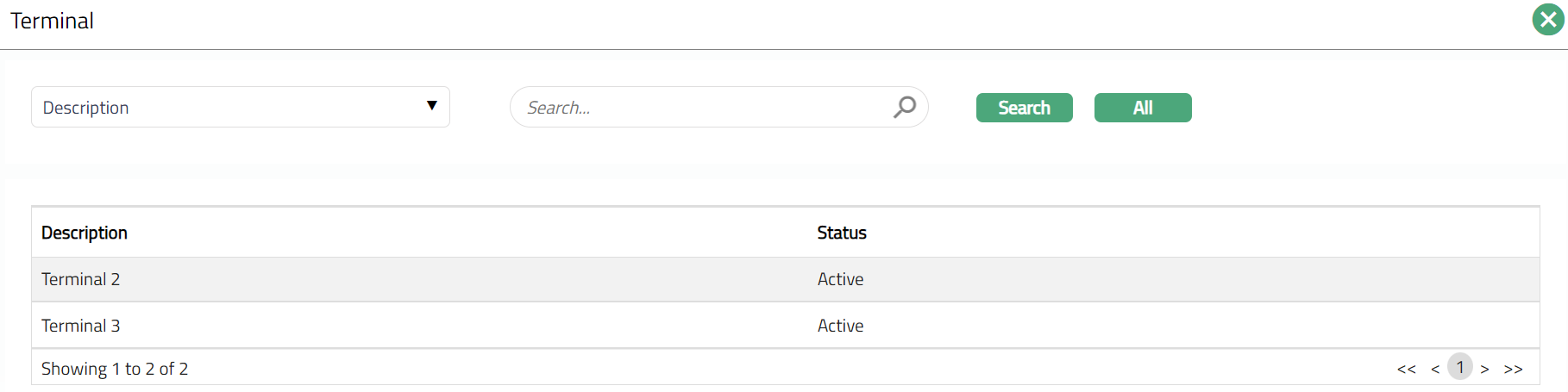
Task: Jump to last page with >> control
Action: [1514, 369]
